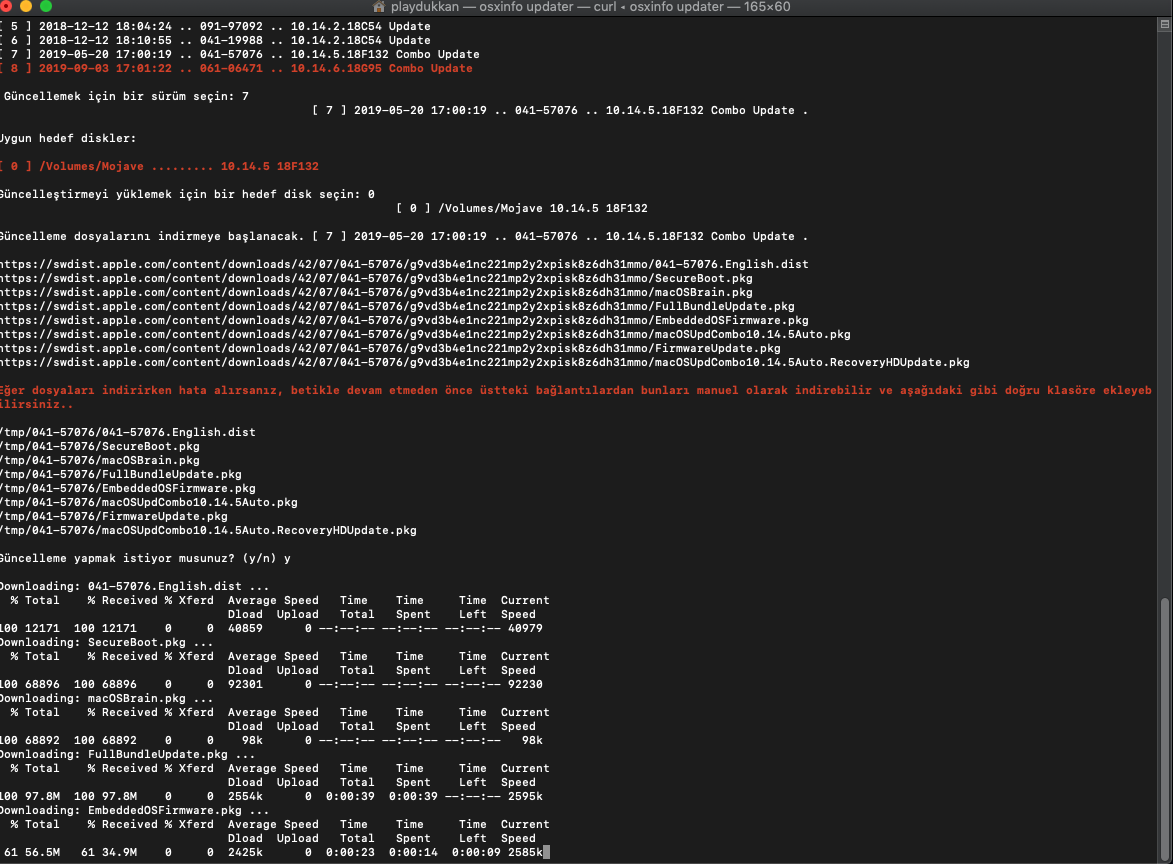Open the macOSUpdCombo10.14.5Auto.pkg swdist URL
1173x864 pixels.
tap(425, 334)
